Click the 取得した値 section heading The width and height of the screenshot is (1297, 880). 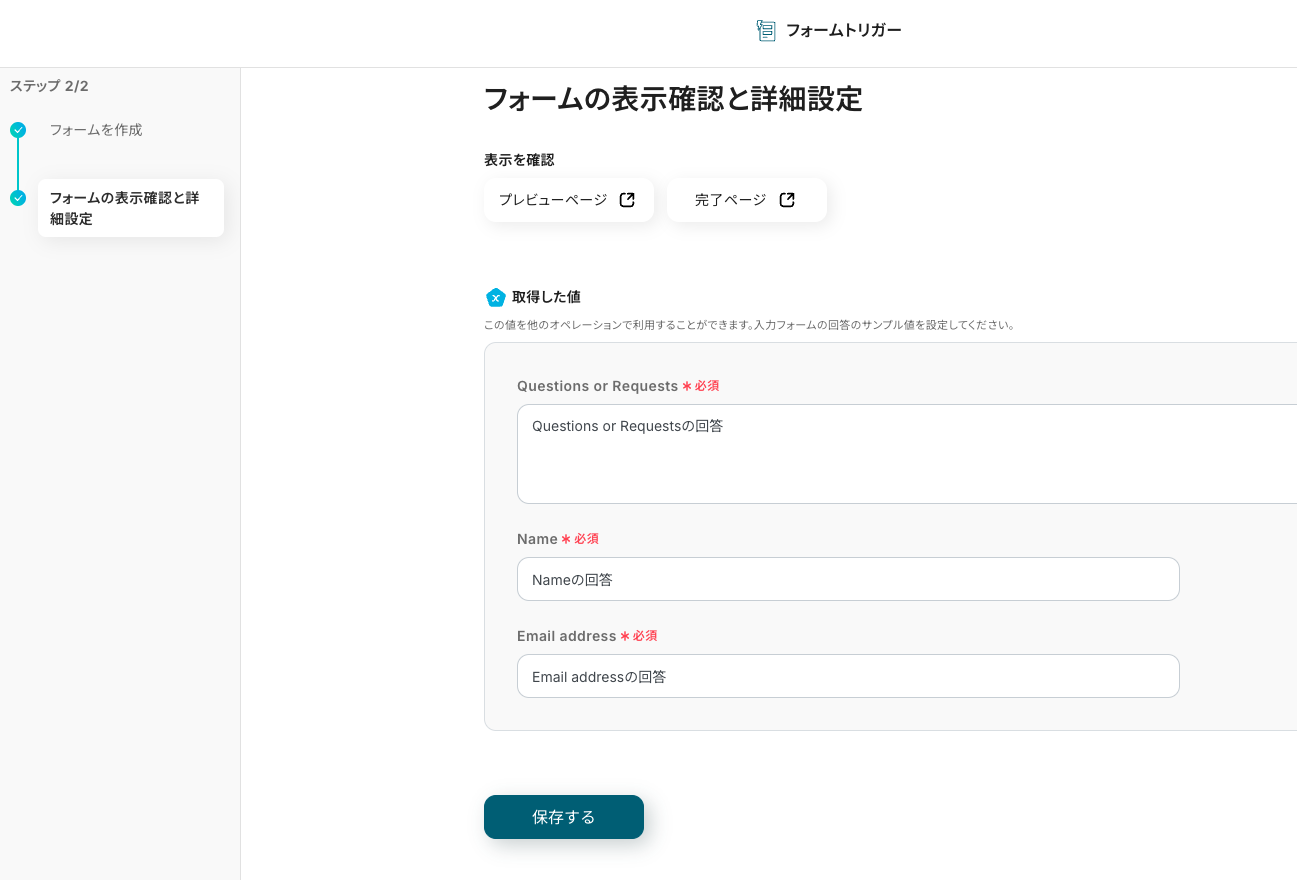coord(546,297)
